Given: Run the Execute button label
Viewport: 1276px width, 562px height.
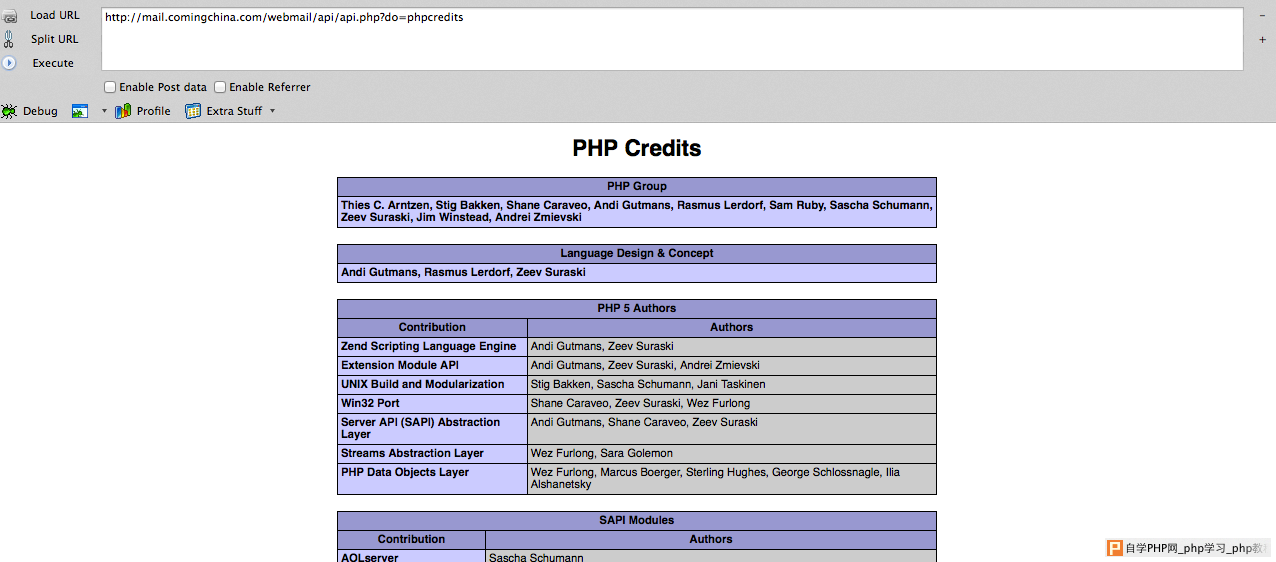Looking at the screenshot, I should tap(53, 63).
